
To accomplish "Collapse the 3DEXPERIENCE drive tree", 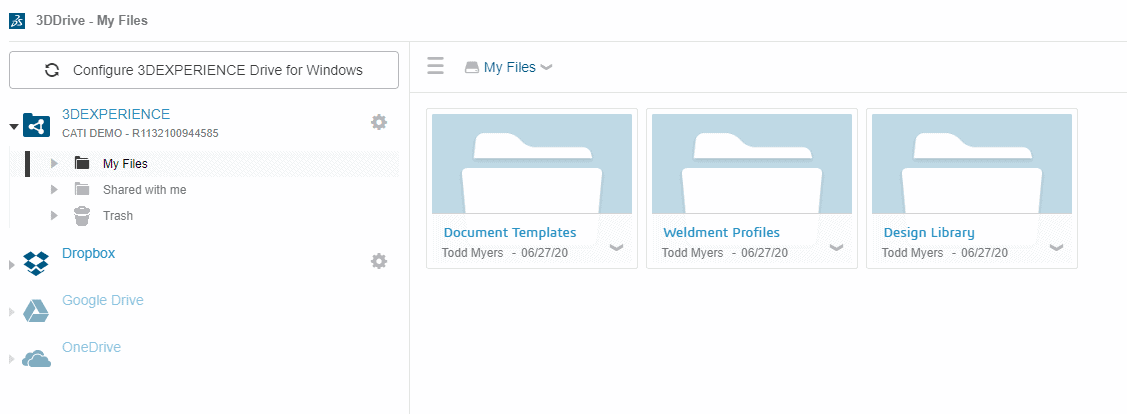I will pyautogui.click(x=13, y=126).
